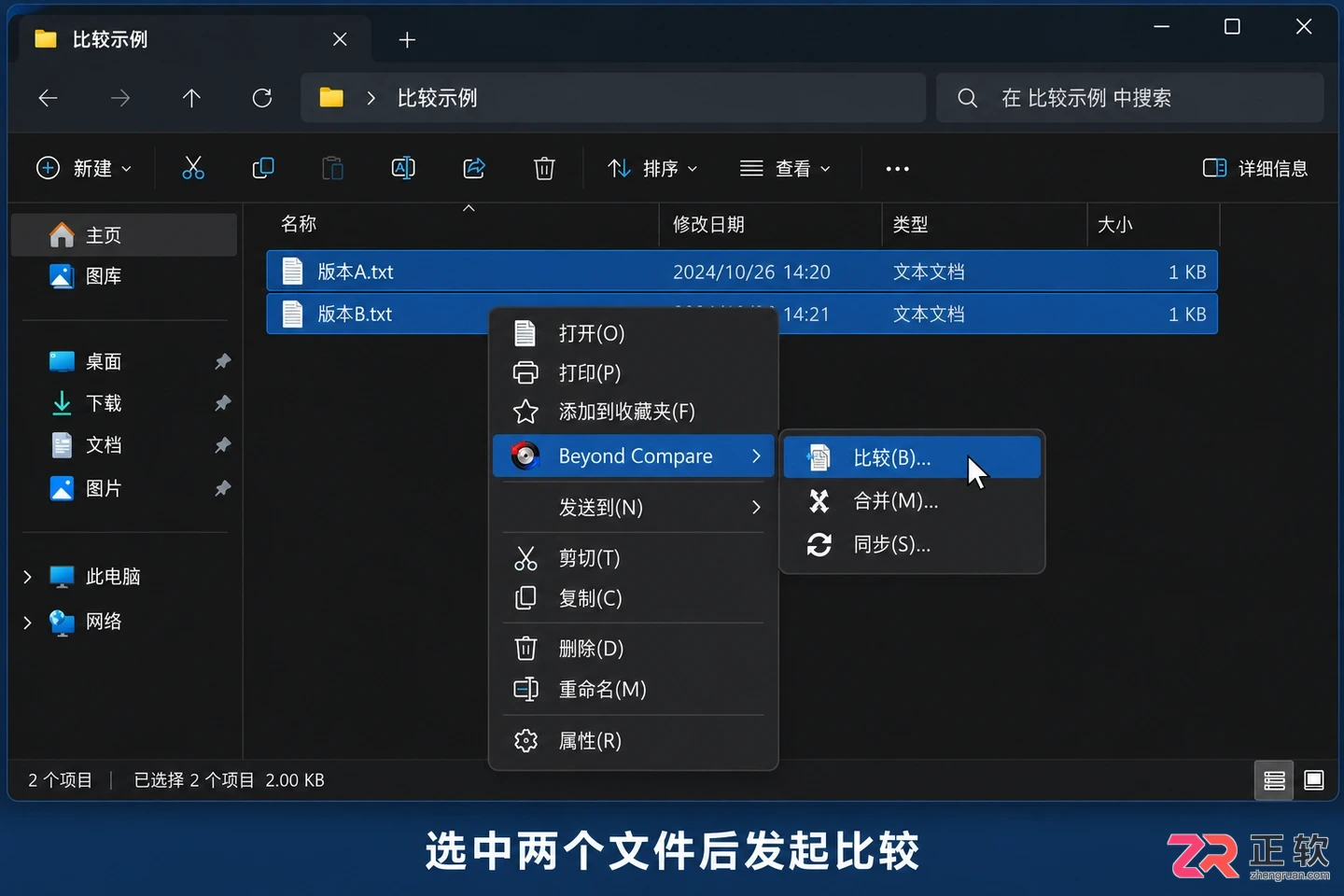Expand the 发送到(N) submenu arrow
The image size is (1344, 896).
(756, 507)
